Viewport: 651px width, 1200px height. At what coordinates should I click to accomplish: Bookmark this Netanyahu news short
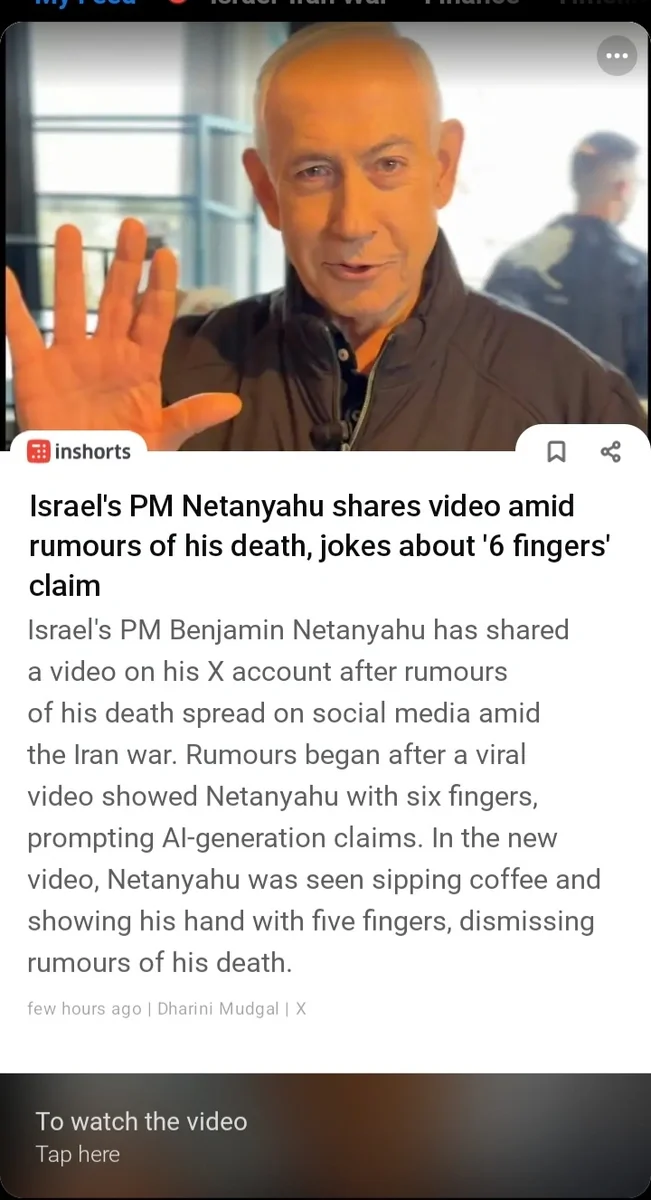557,452
